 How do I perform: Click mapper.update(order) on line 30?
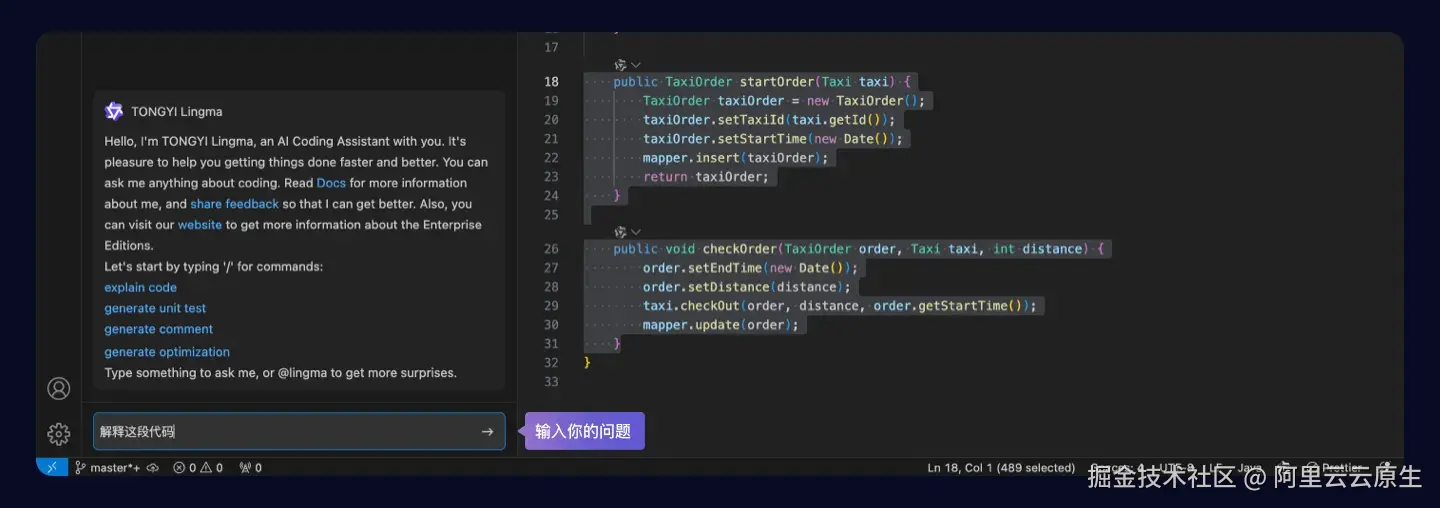coord(721,325)
